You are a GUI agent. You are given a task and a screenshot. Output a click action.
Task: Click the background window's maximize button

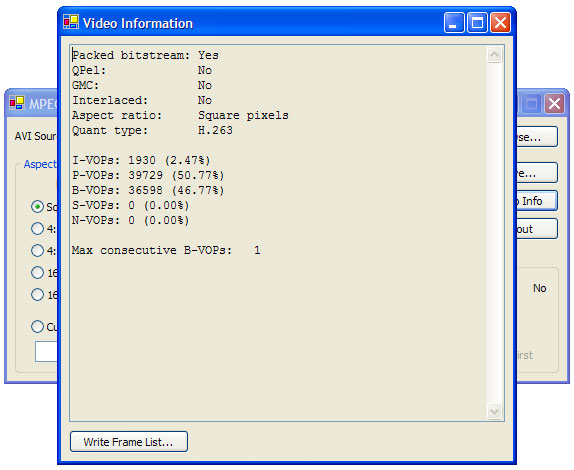click(x=531, y=104)
